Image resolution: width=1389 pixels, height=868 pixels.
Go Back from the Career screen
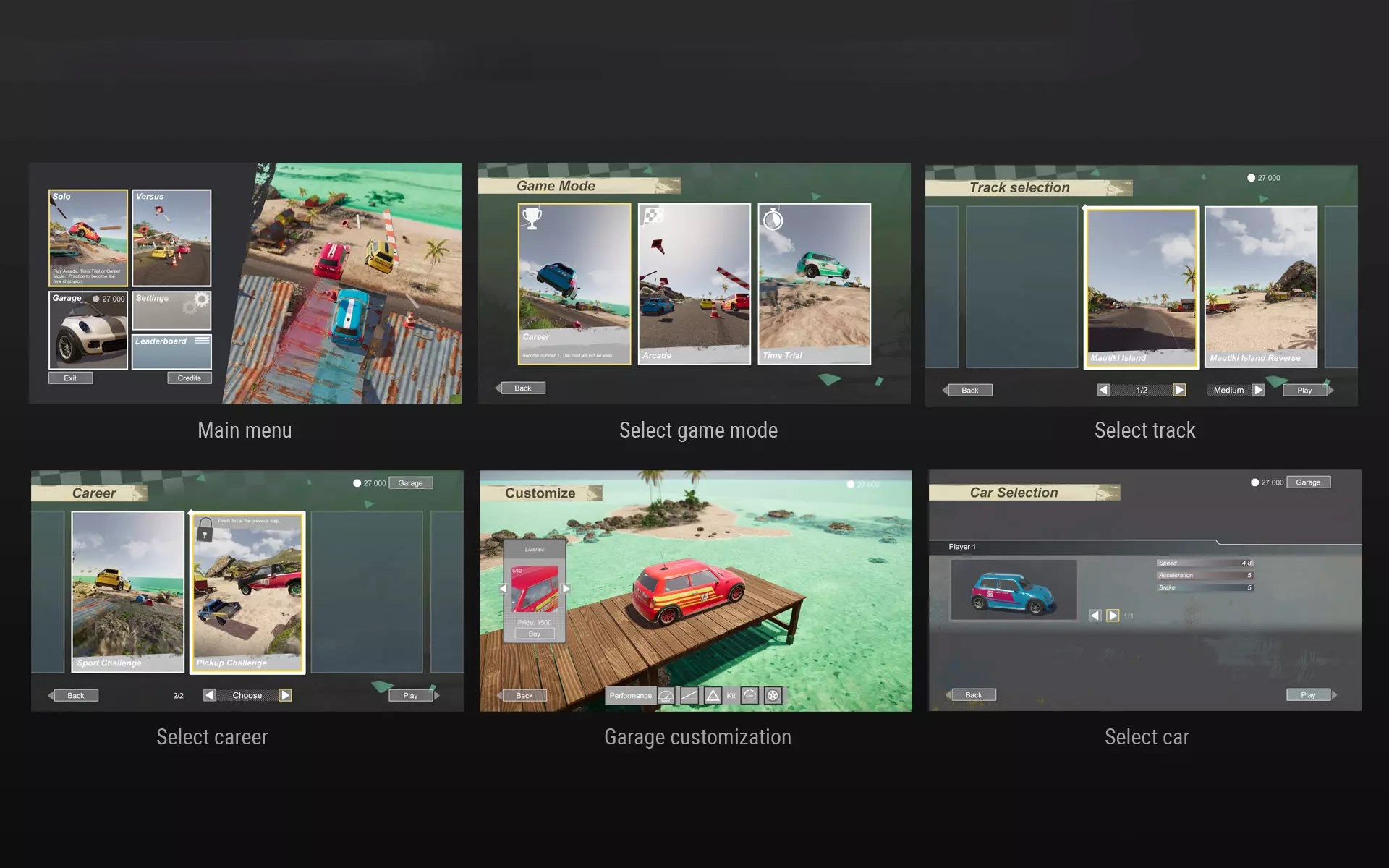coord(75,695)
